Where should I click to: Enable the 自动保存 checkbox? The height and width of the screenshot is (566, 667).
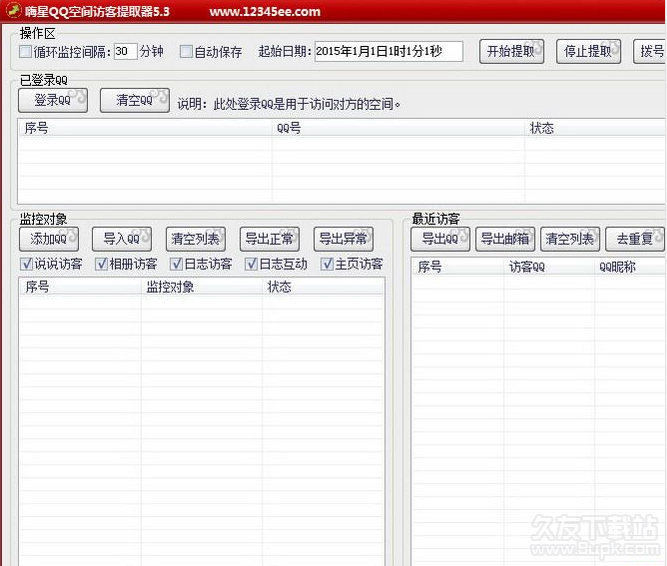(186, 52)
